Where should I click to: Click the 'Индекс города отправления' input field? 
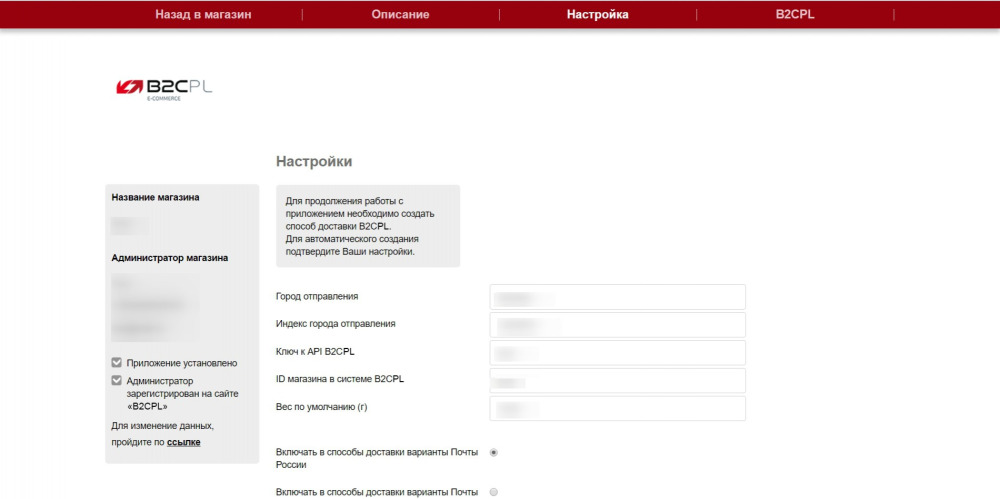pos(617,325)
